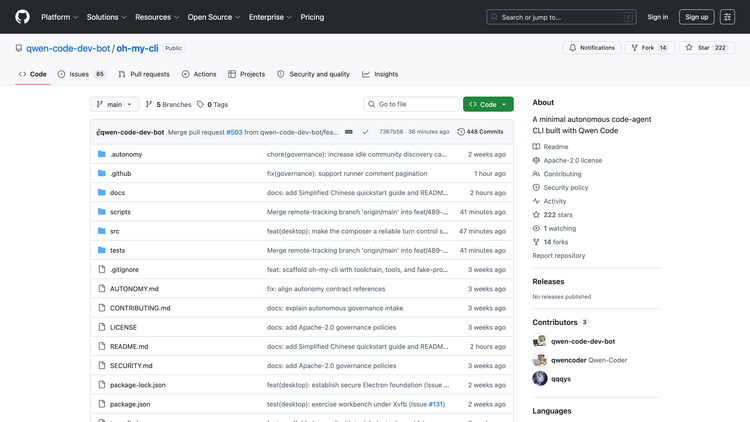750x422 pixels.
Task: Open the GitHub home logo
Action: pos(22,17)
